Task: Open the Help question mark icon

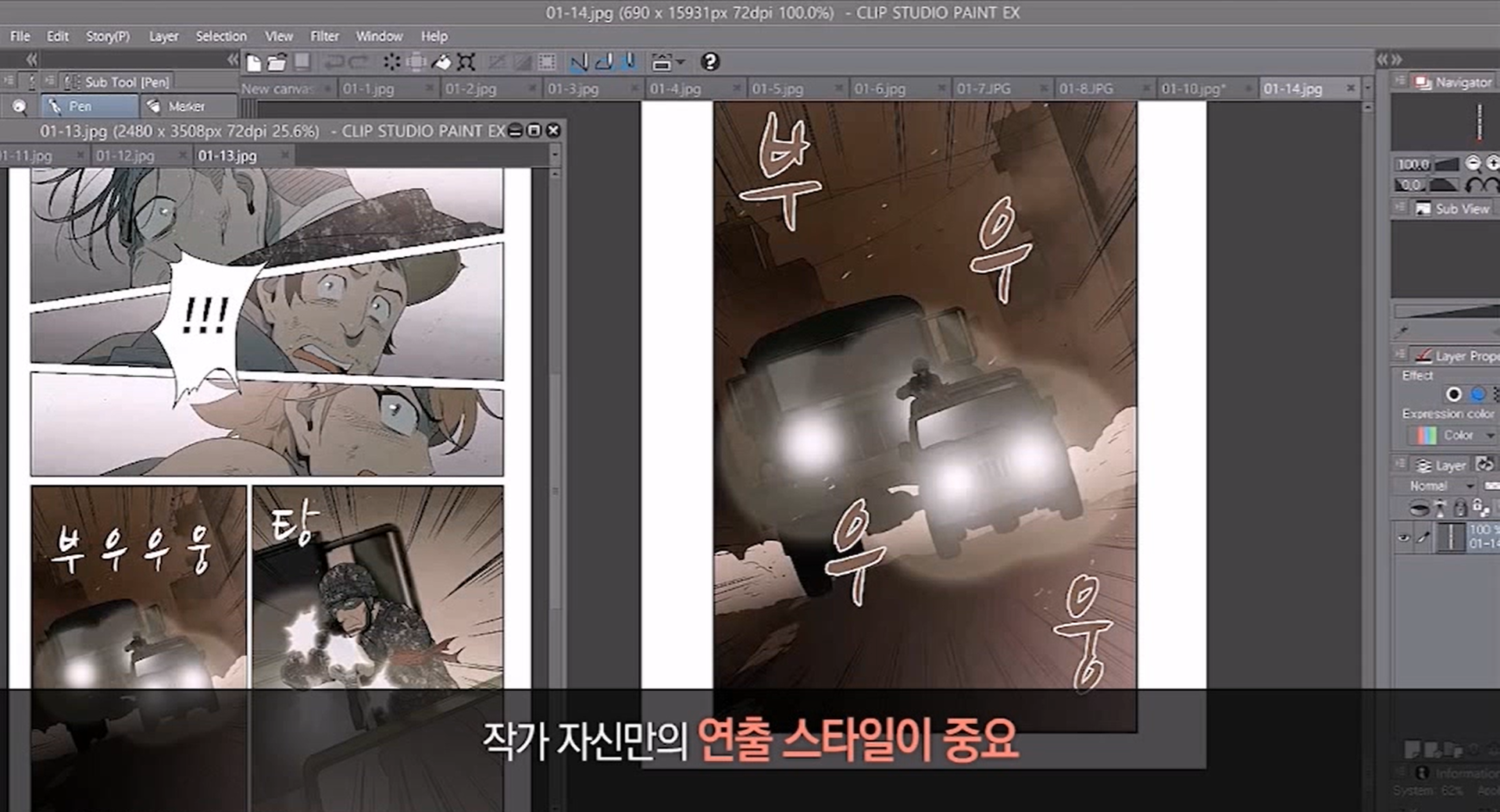Action: coord(710,62)
